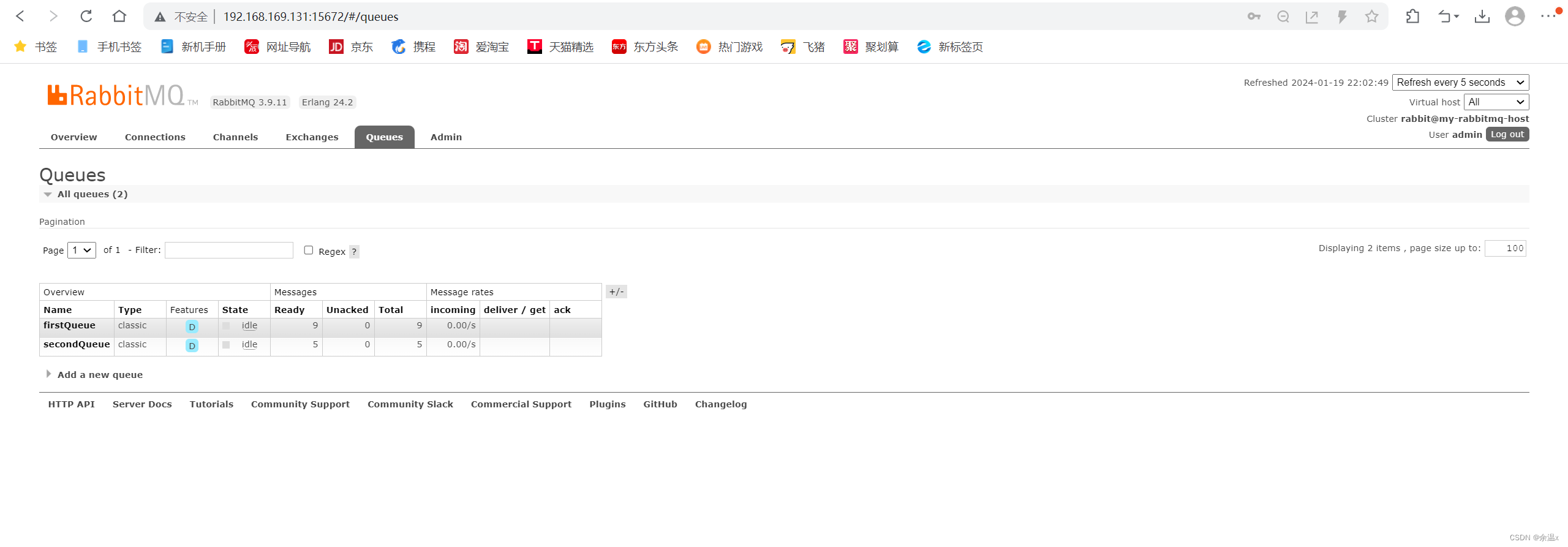
Task: Open the 京东 JD bookmark
Action: coord(351,47)
